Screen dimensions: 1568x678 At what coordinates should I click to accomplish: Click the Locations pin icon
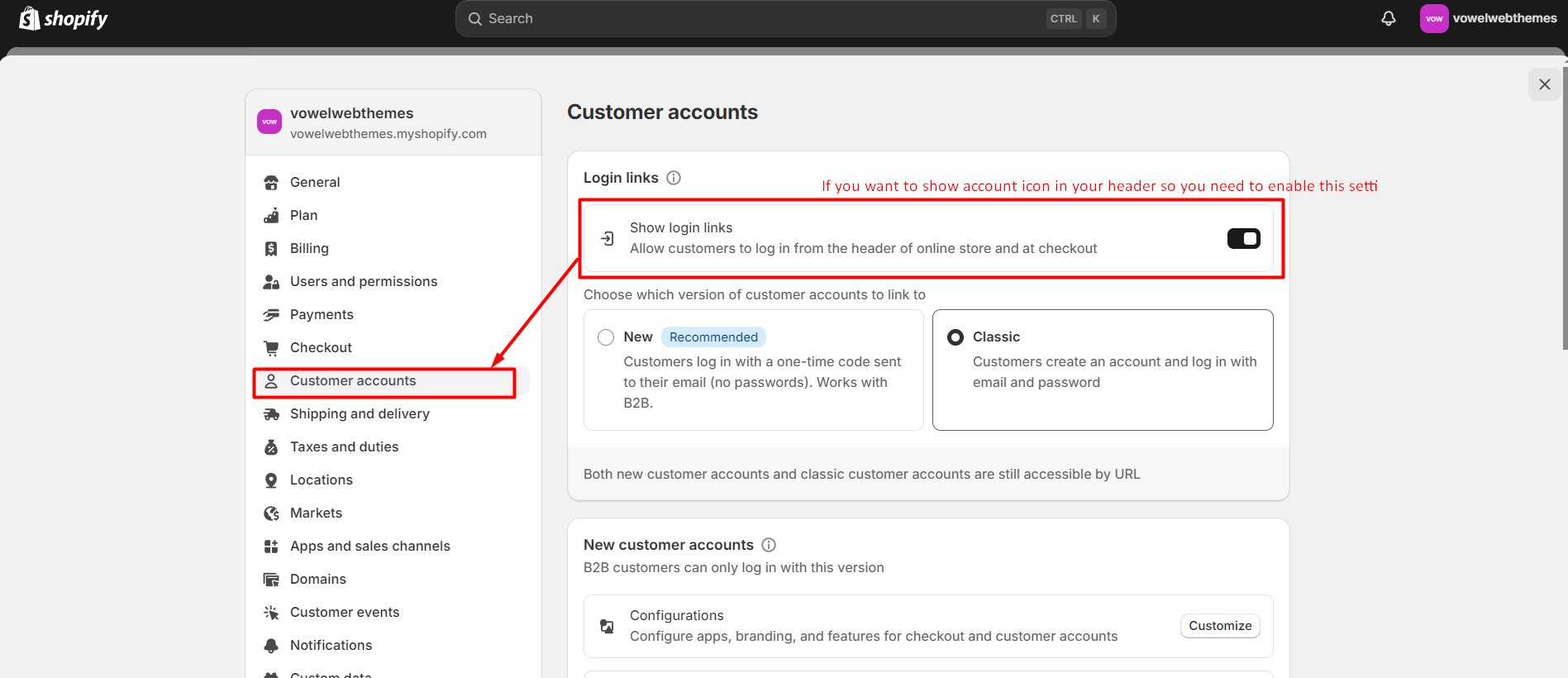(271, 480)
